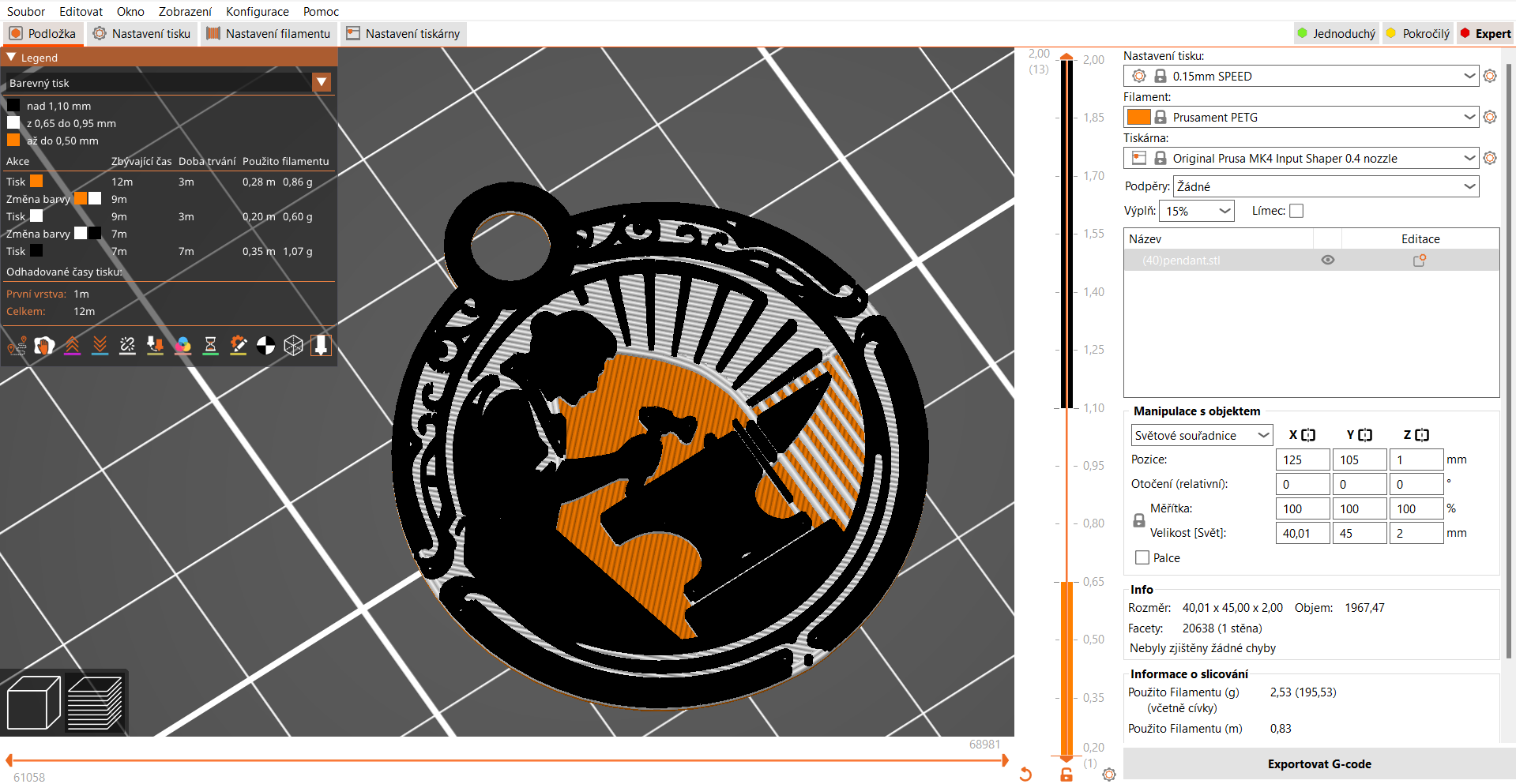This screenshot has height=784, width=1516.
Task: Click Pozice X field showing 125
Action: click(1303, 460)
